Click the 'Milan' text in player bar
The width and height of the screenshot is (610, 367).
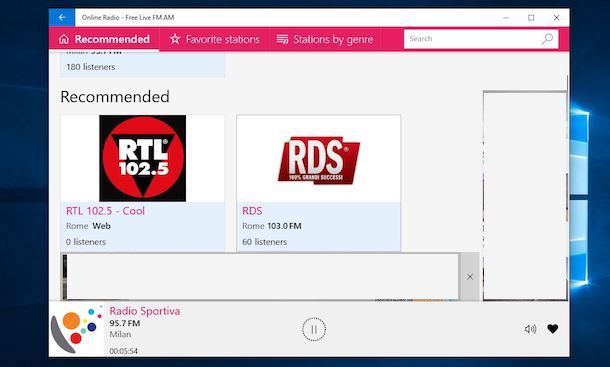click(x=120, y=334)
